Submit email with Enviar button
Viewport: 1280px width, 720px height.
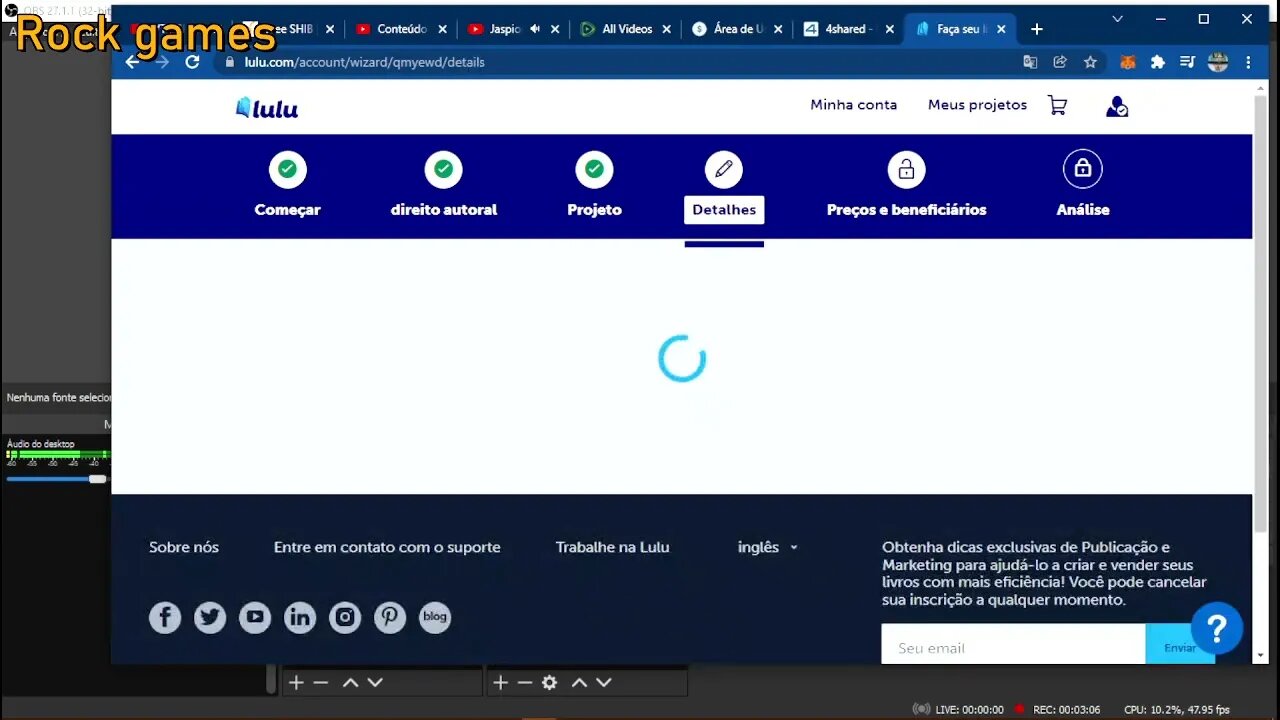[1180, 647]
